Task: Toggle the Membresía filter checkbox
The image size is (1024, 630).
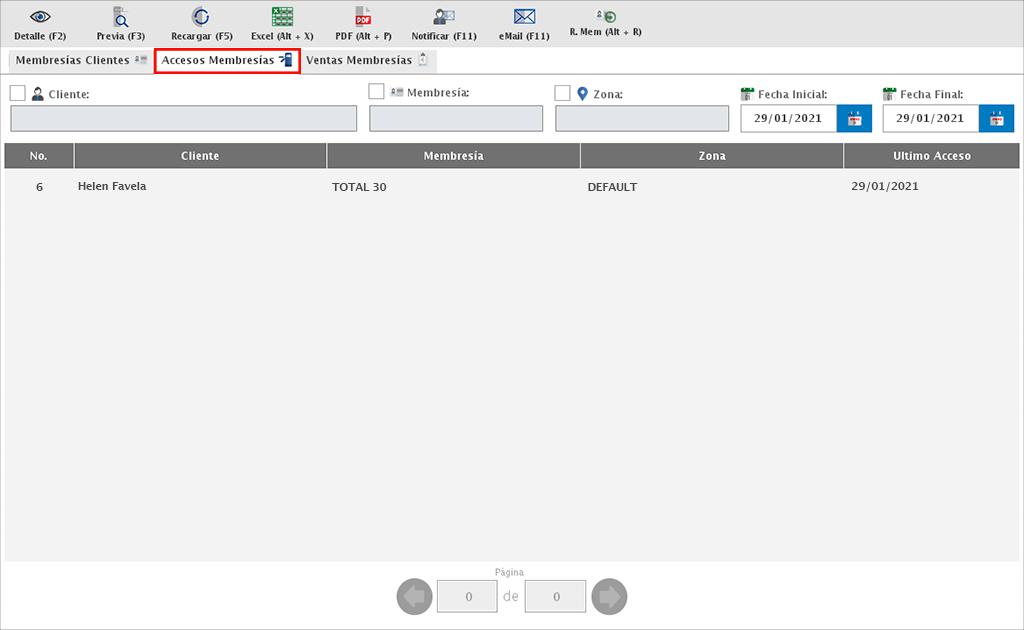Action: coord(377,92)
